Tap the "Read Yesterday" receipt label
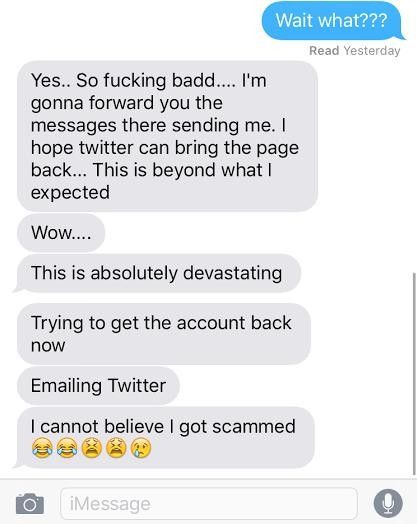The height and width of the screenshot is (524, 417). point(355,51)
